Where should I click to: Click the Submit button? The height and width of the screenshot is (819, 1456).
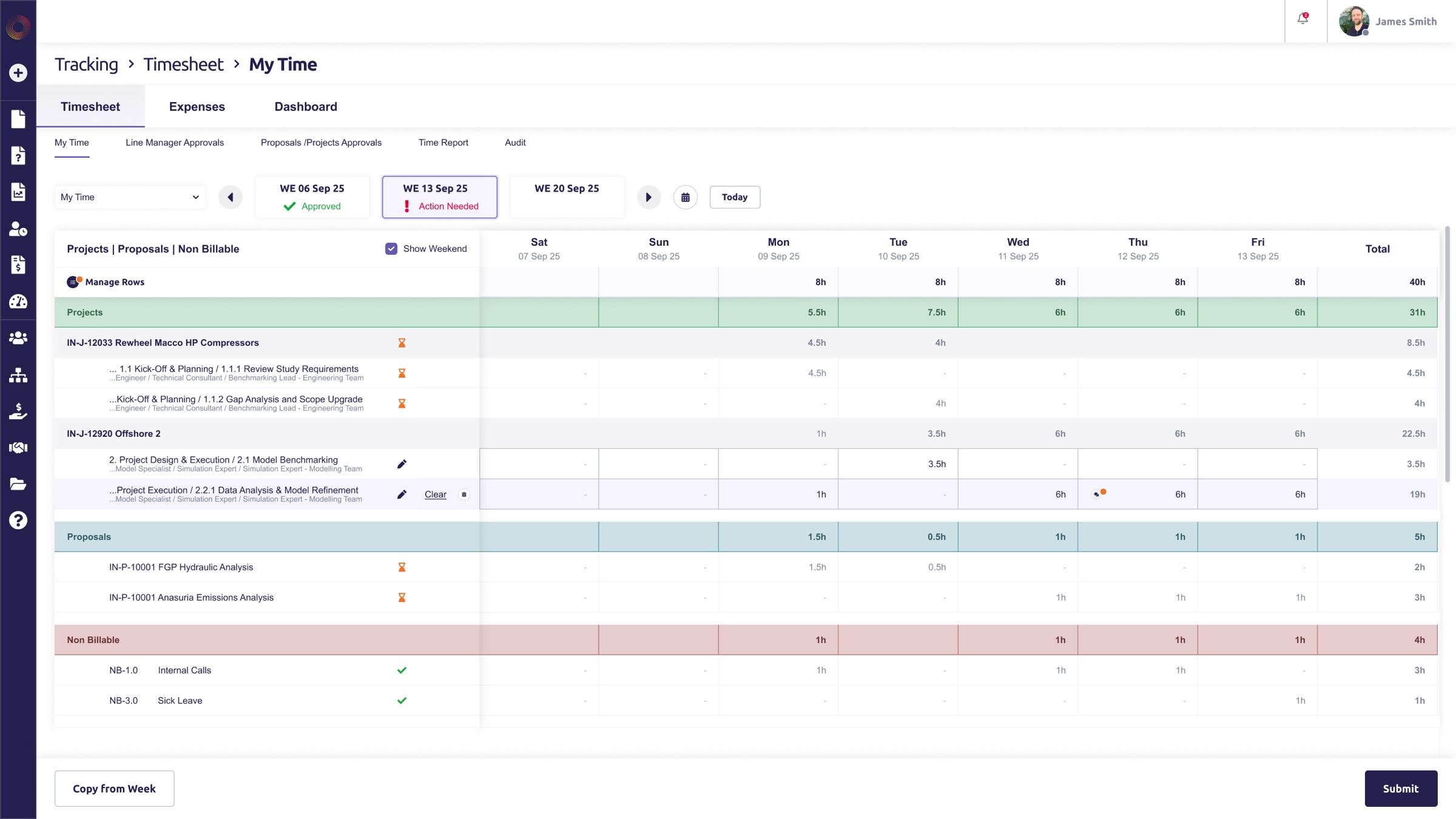pos(1401,788)
